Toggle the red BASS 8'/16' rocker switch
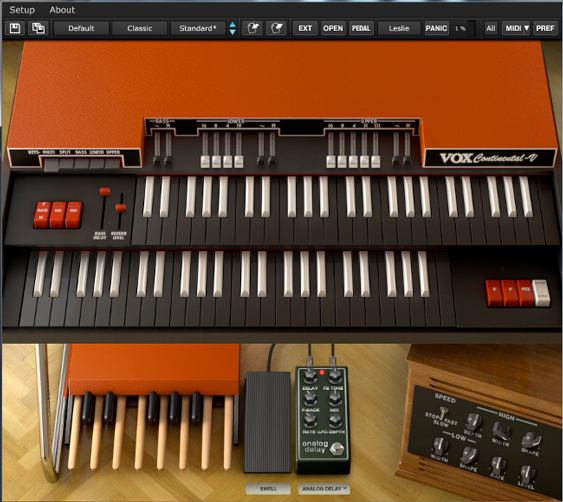 [42, 215]
